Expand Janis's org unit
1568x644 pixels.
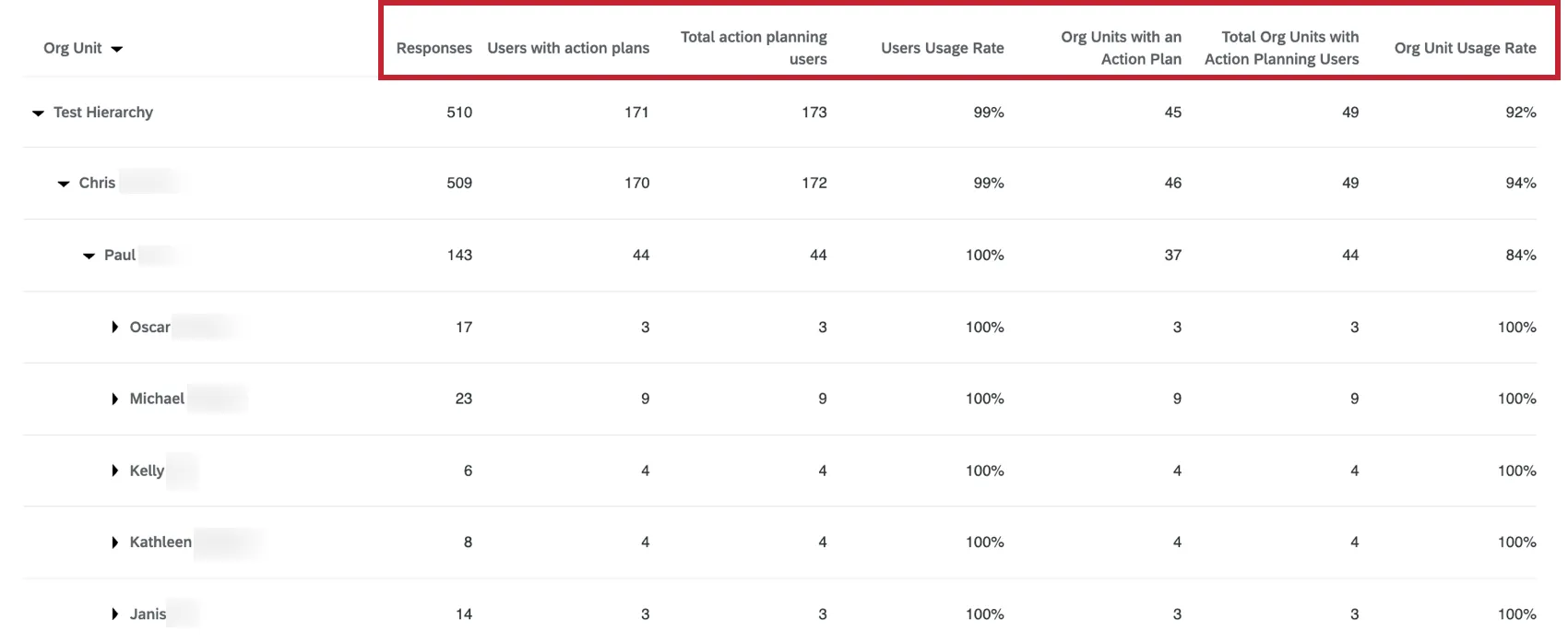(114, 614)
